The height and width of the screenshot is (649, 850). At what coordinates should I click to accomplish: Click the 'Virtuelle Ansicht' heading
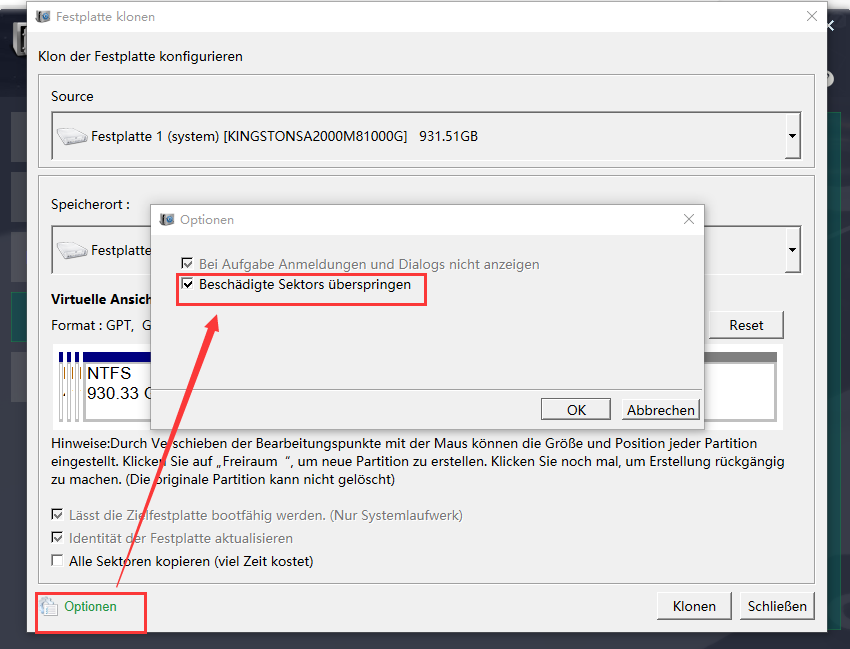(101, 299)
